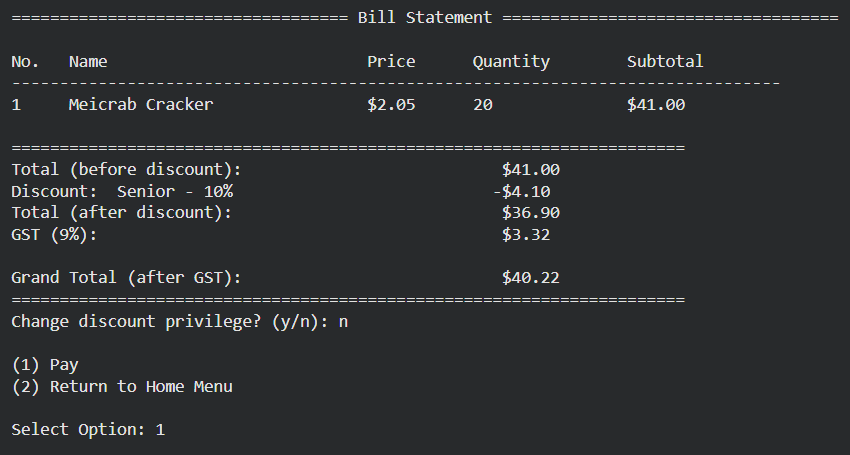Click the "Total (before discount):" label
Viewport: 850px width, 455px height.
point(126,170)
